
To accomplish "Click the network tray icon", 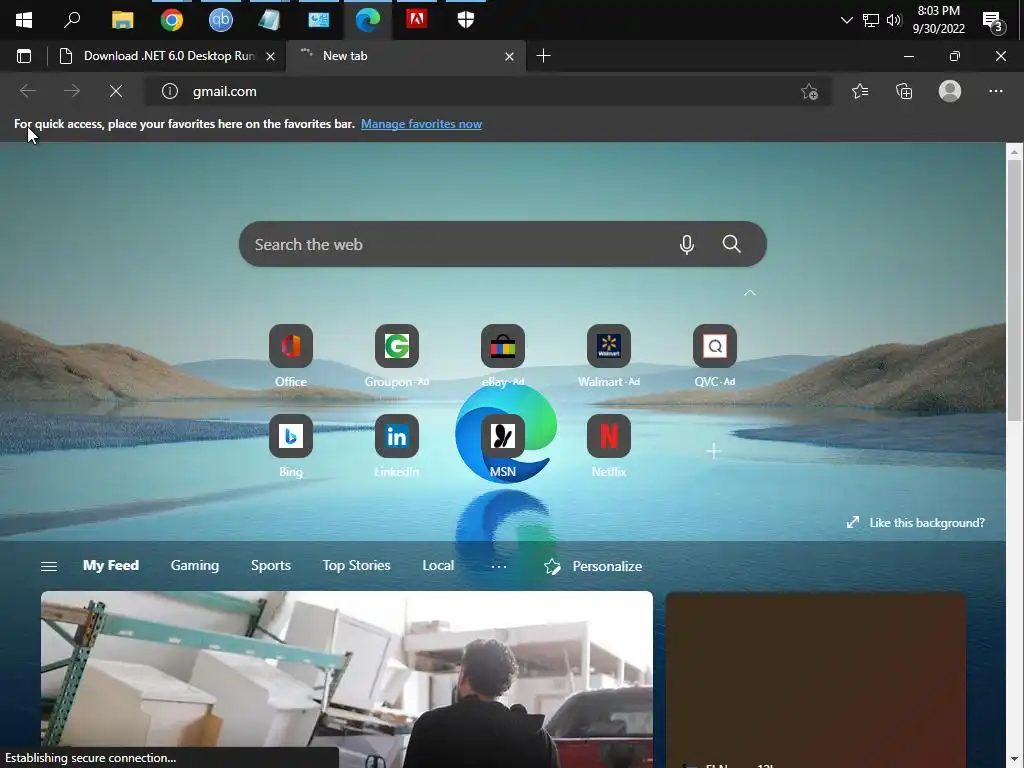I will point(871,20).
